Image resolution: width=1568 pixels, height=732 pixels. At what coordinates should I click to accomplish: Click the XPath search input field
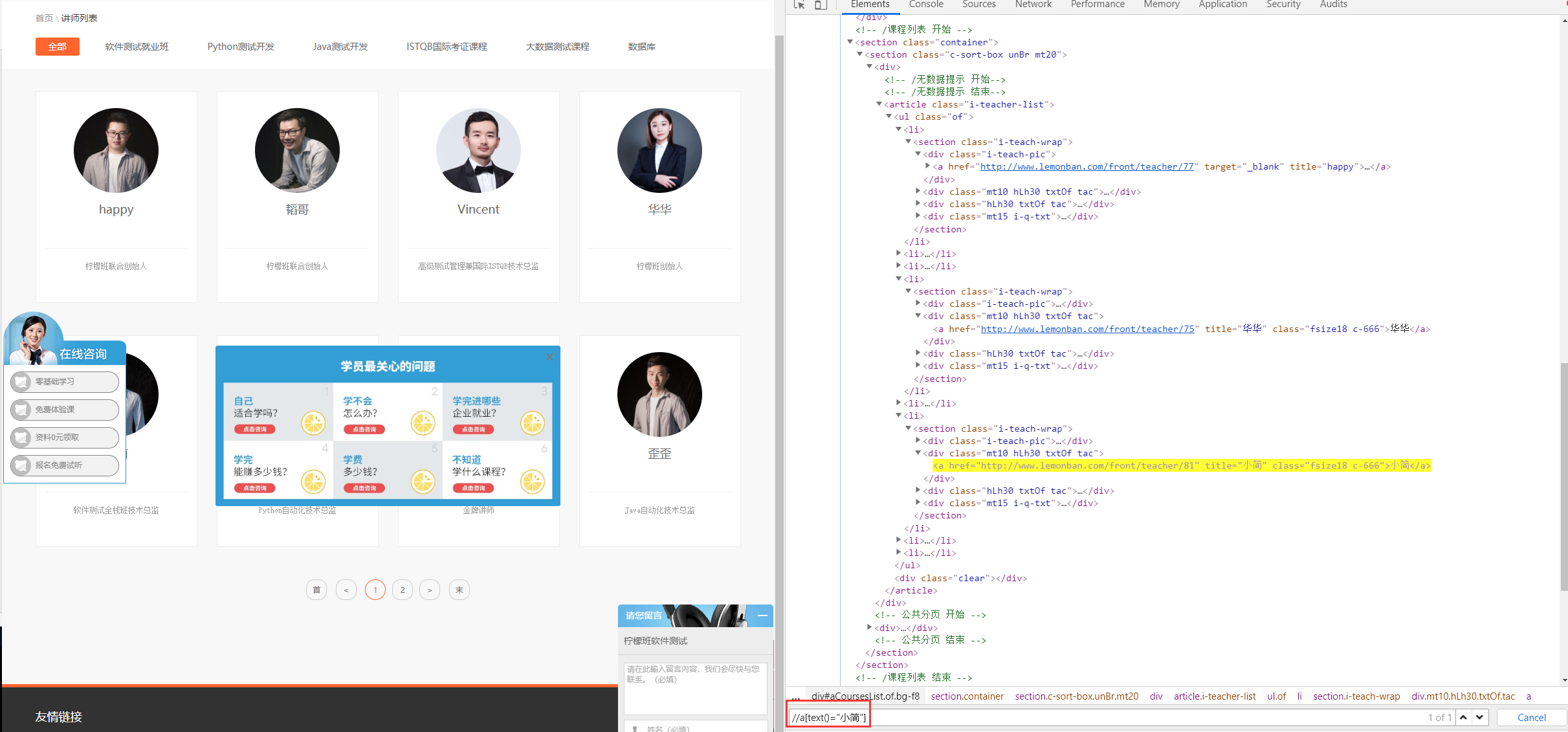(x=1100, y=717)
